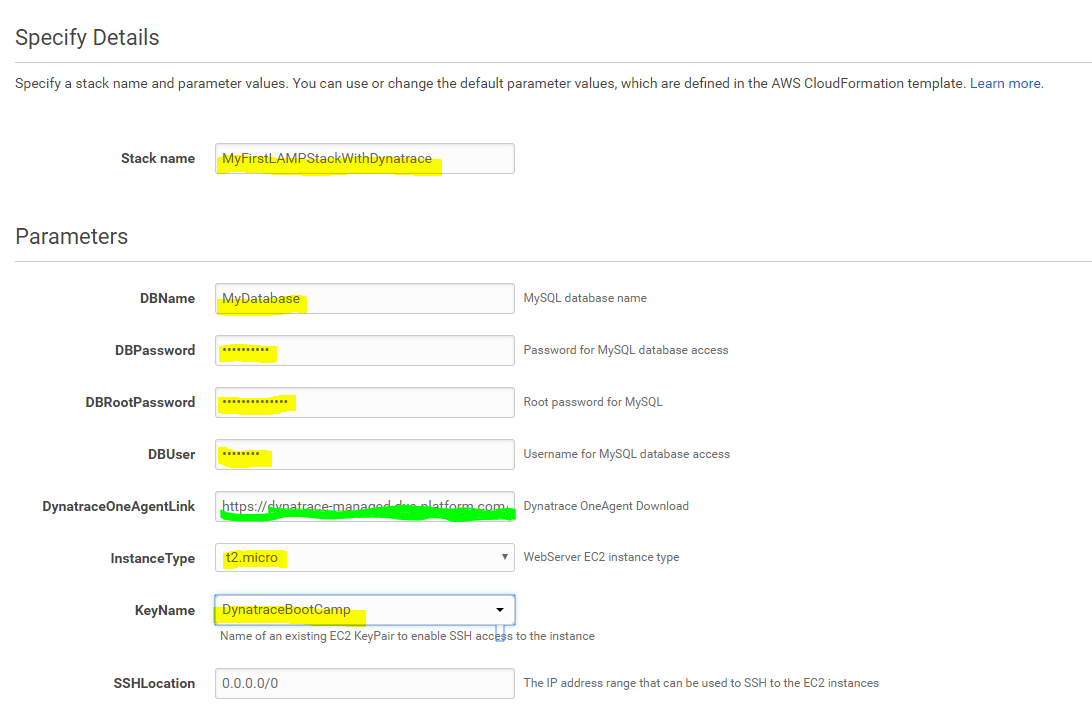Click the DynatraceOneAgentLink URL field

point(365,506)
